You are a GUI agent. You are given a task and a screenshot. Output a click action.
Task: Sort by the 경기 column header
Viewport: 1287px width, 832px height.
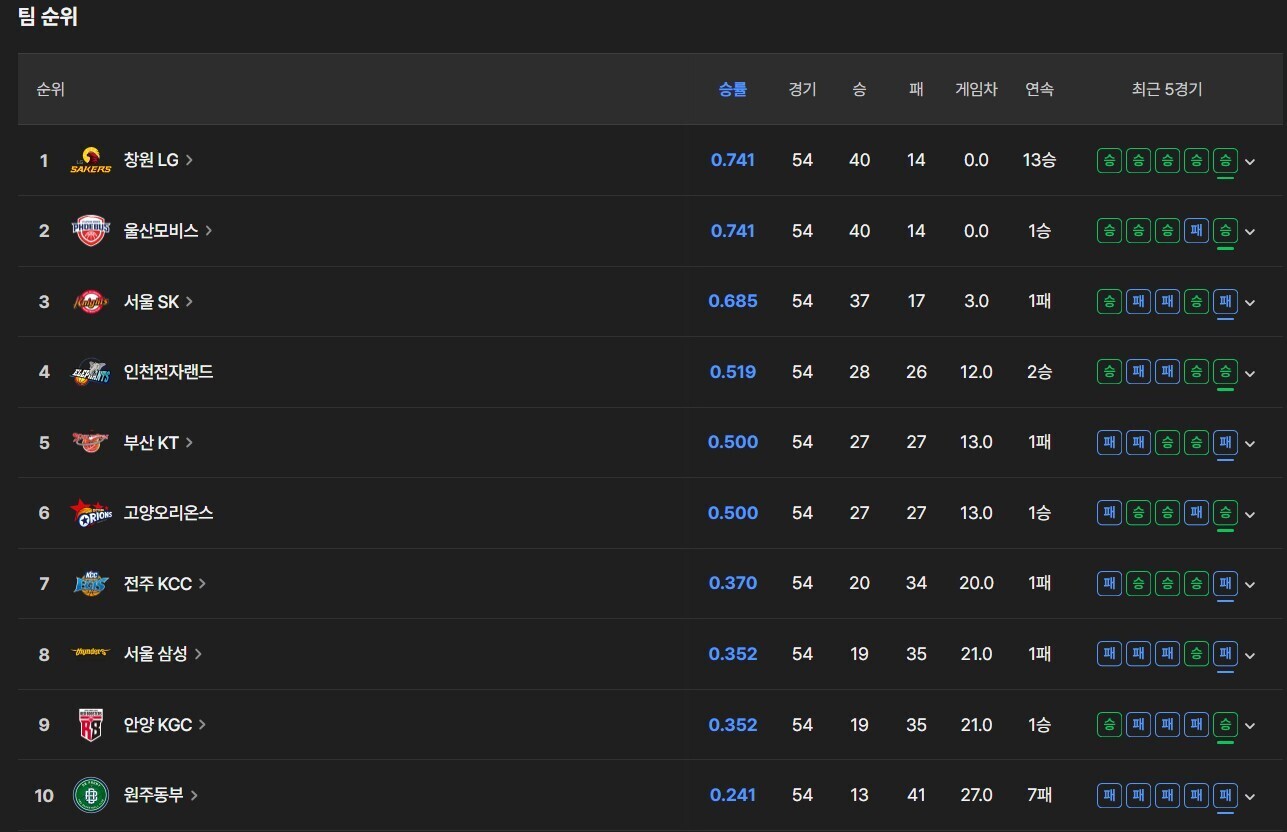pos(802,89)
